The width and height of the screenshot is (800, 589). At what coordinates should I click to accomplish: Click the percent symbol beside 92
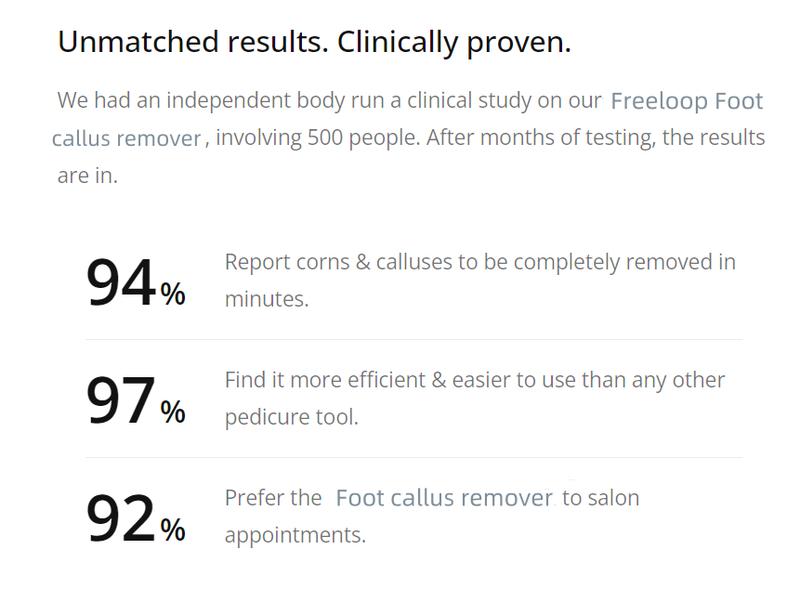[173, 530]
